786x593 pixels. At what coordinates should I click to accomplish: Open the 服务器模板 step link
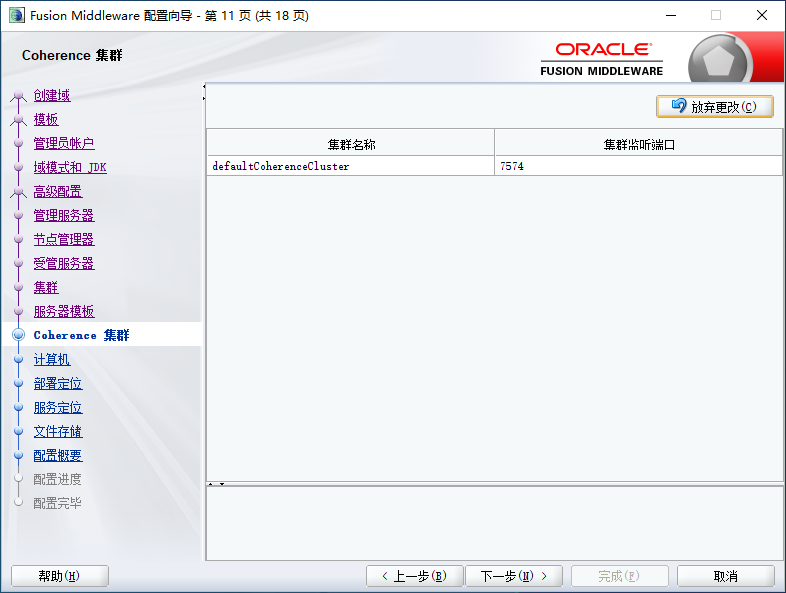pos(64,312)
